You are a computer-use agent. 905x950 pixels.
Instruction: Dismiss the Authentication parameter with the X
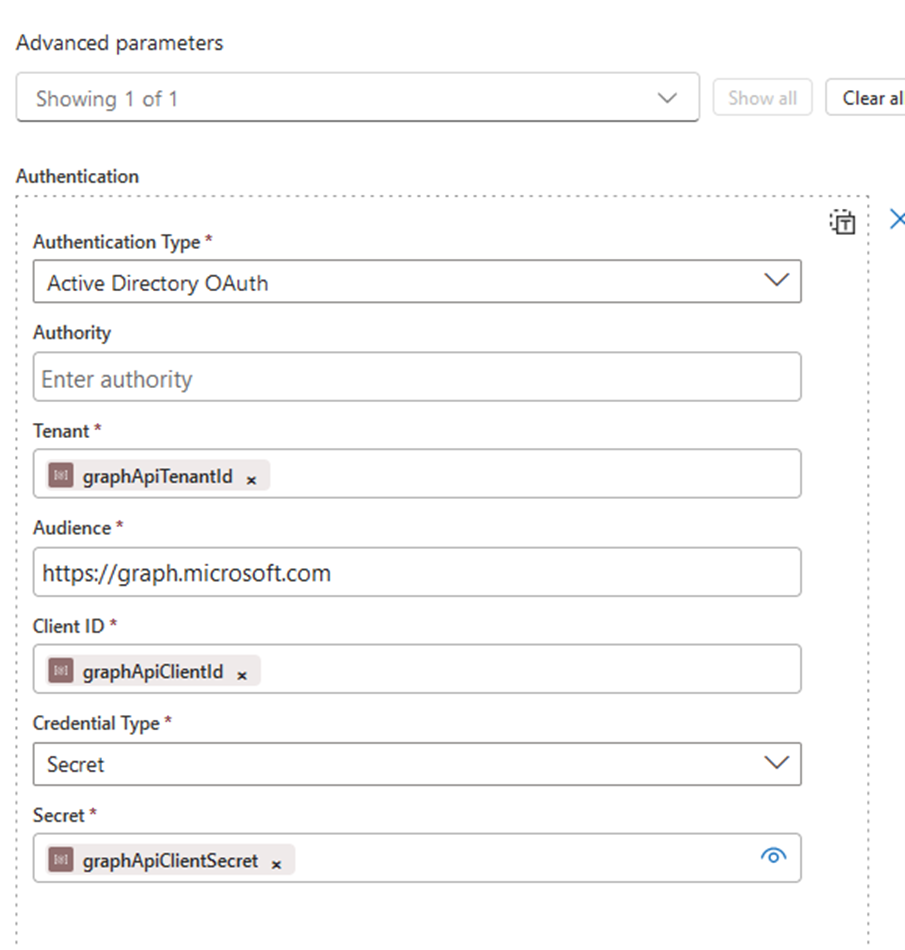[897, 219]
